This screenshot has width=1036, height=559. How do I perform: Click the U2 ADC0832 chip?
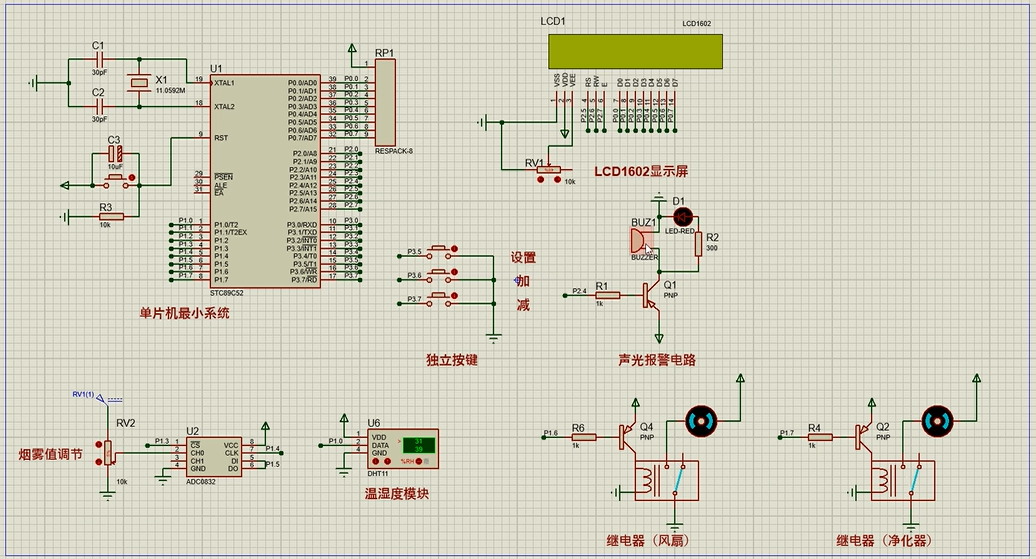(214, 455)
